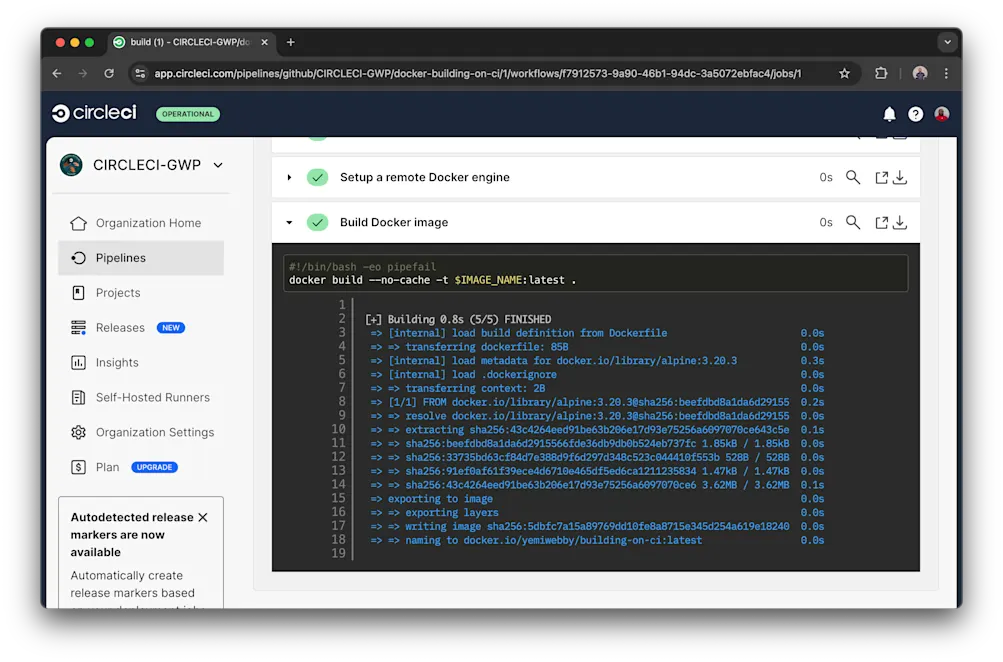1003x662 pixels.
Task: Click the transferring context: 2B log line
Action: [x=457, y=388]
